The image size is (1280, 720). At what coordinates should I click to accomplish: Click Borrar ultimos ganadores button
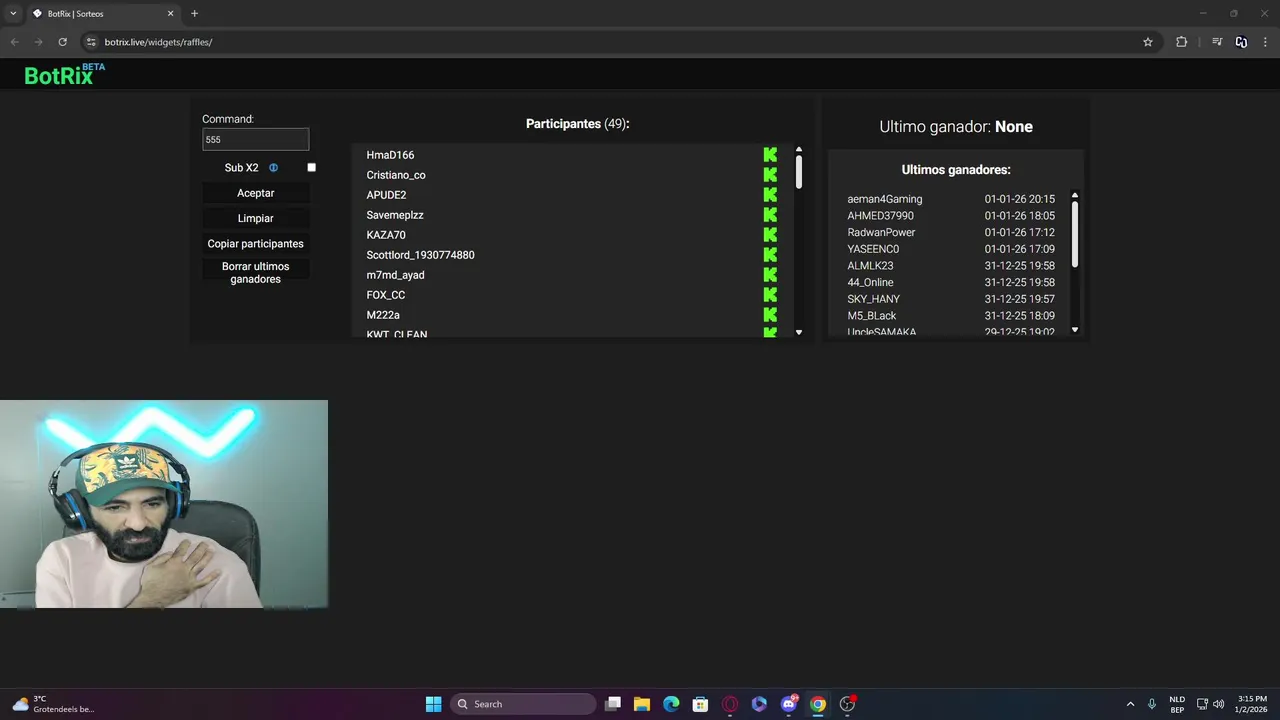pos(255,273)
